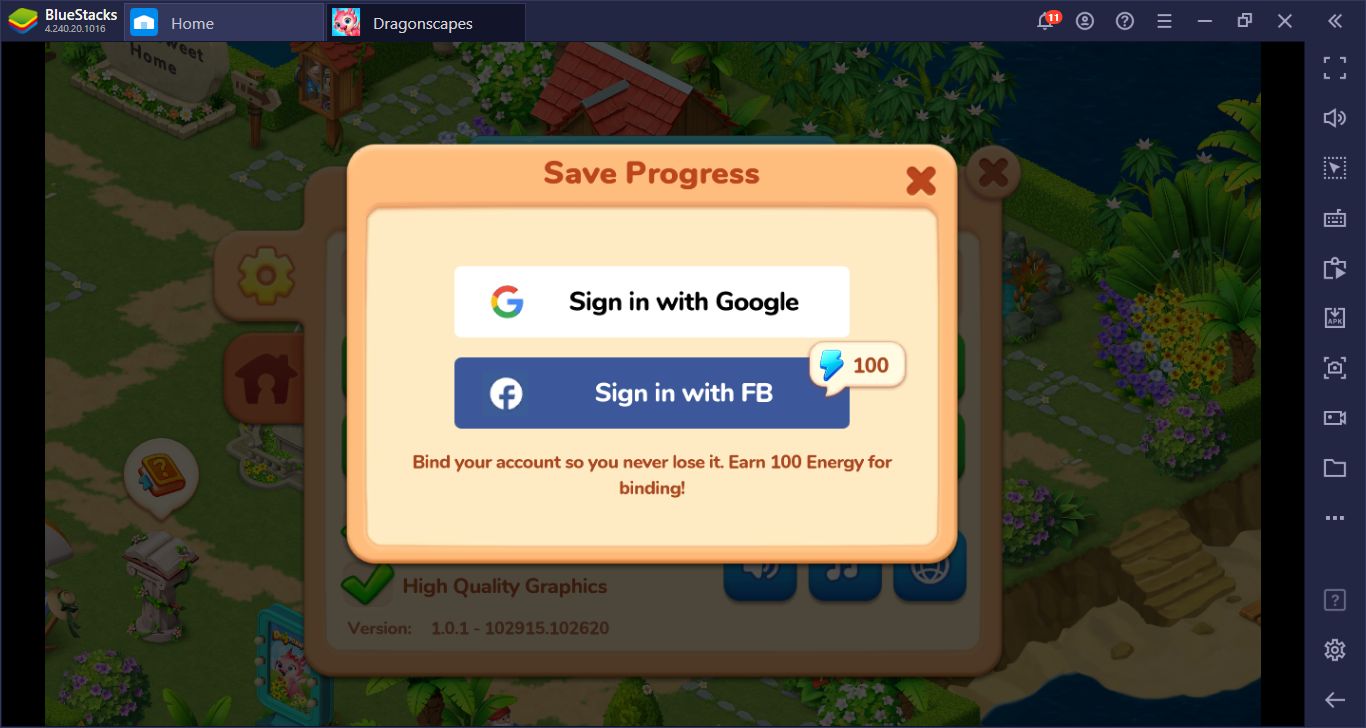
Task: Open the keyboard controls icon
Action: (x=1335, y=218)
